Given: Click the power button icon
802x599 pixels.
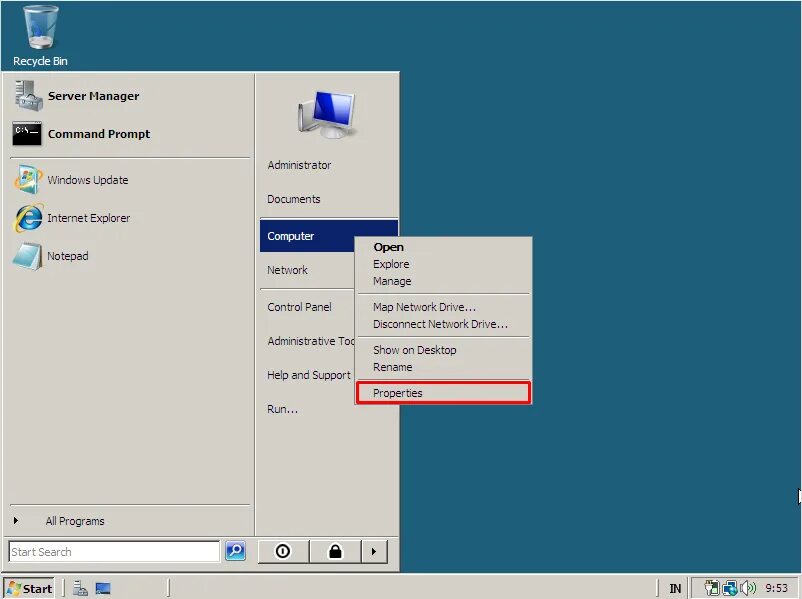Looking at the screenshot, I should point(283,551).
